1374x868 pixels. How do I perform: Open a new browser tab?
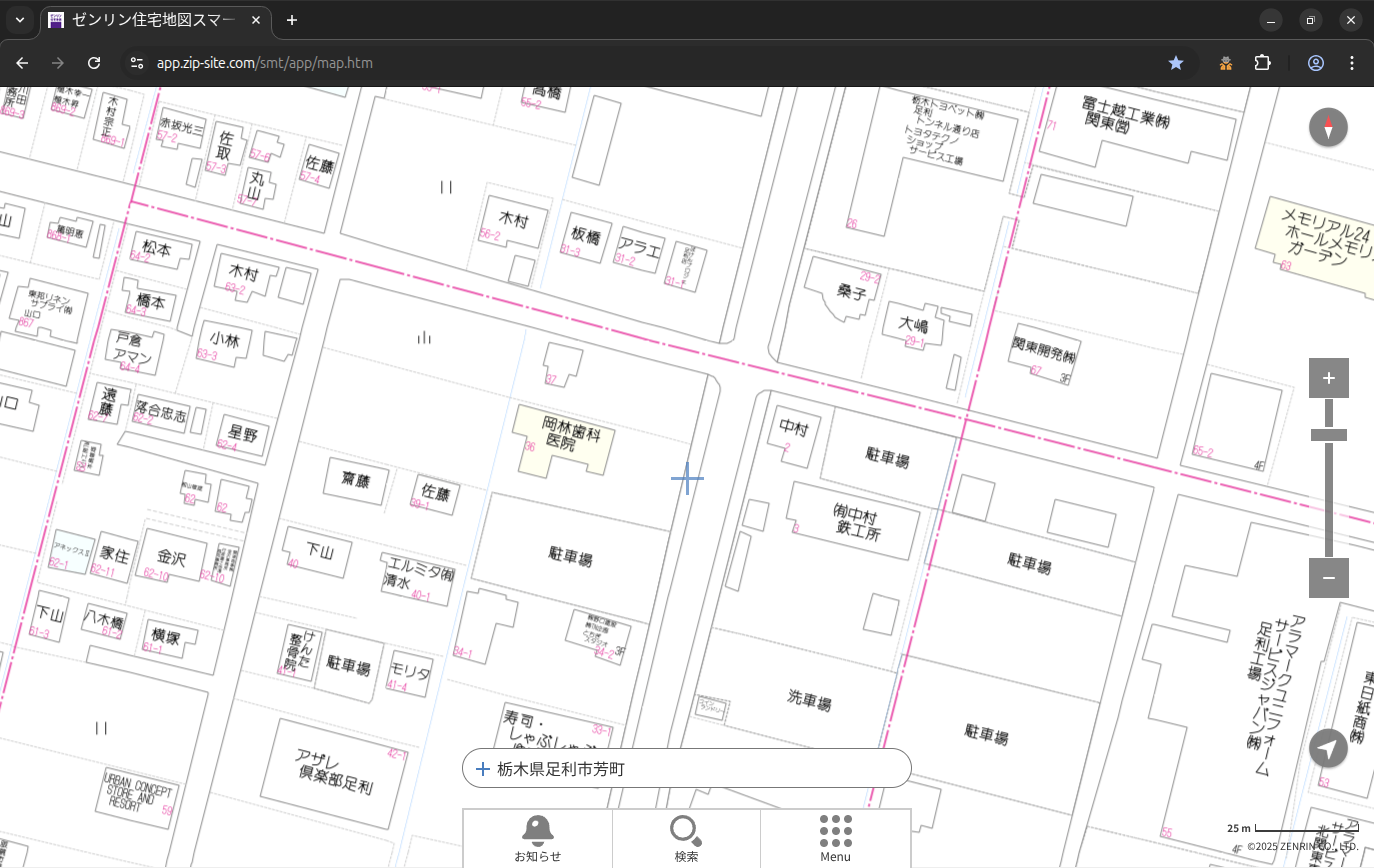pos(291,20)
